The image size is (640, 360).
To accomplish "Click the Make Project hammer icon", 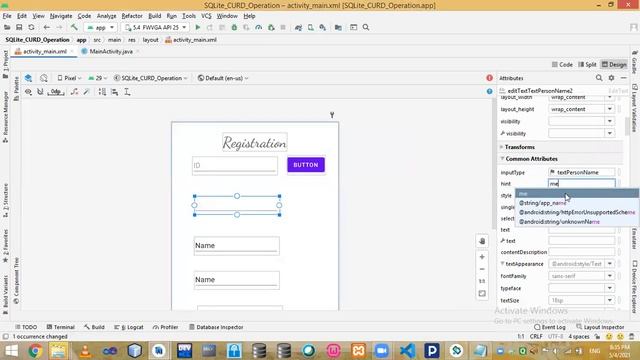I will [74, 27].
